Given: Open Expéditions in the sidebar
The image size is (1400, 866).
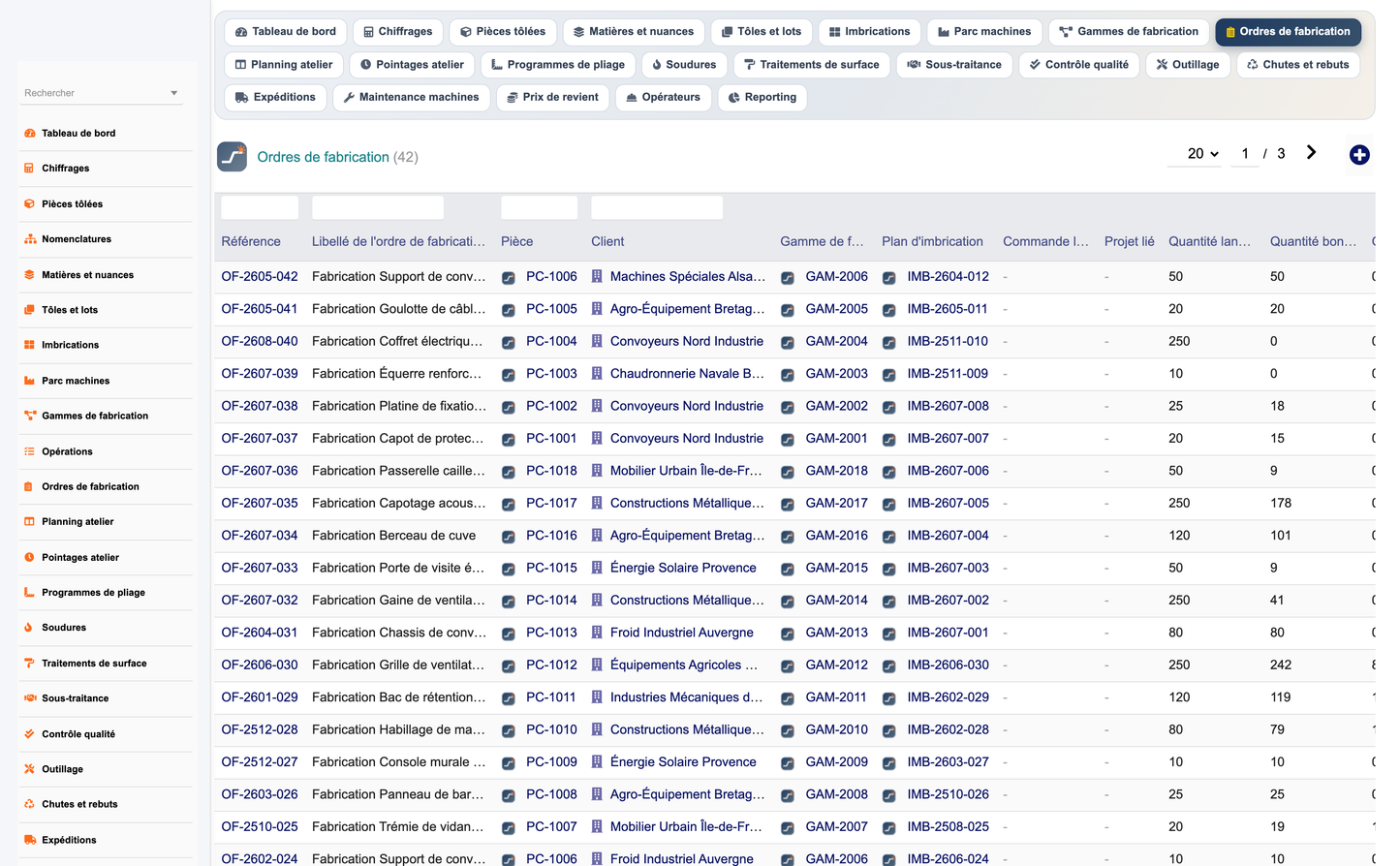Looking at the screenshot, I should 69,840.
